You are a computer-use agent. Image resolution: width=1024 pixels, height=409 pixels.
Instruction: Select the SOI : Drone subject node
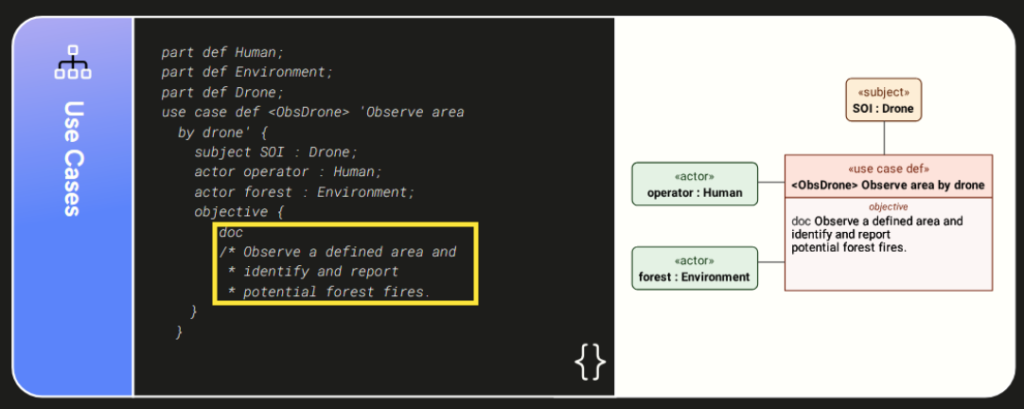click(x=883, y=101)
